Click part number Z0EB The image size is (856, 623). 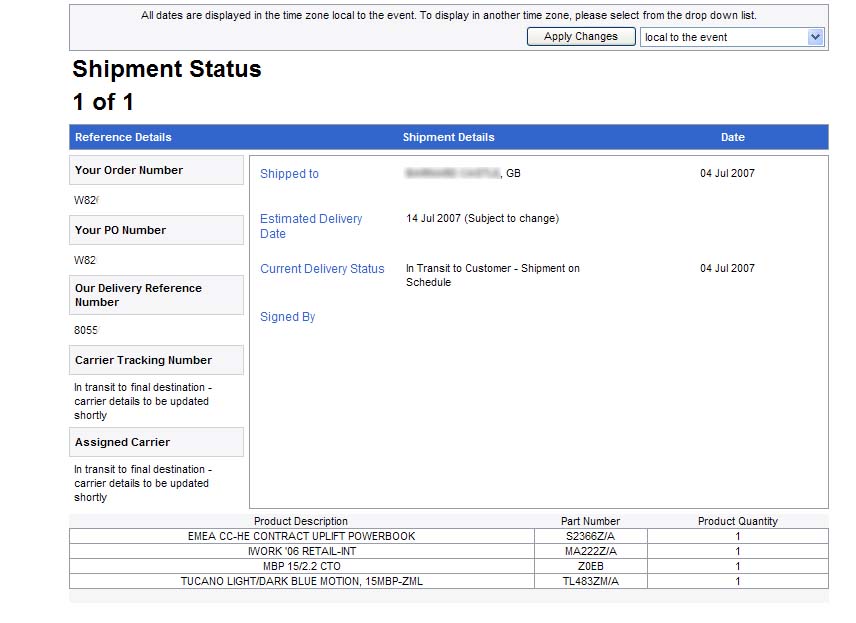coord(591,566)
